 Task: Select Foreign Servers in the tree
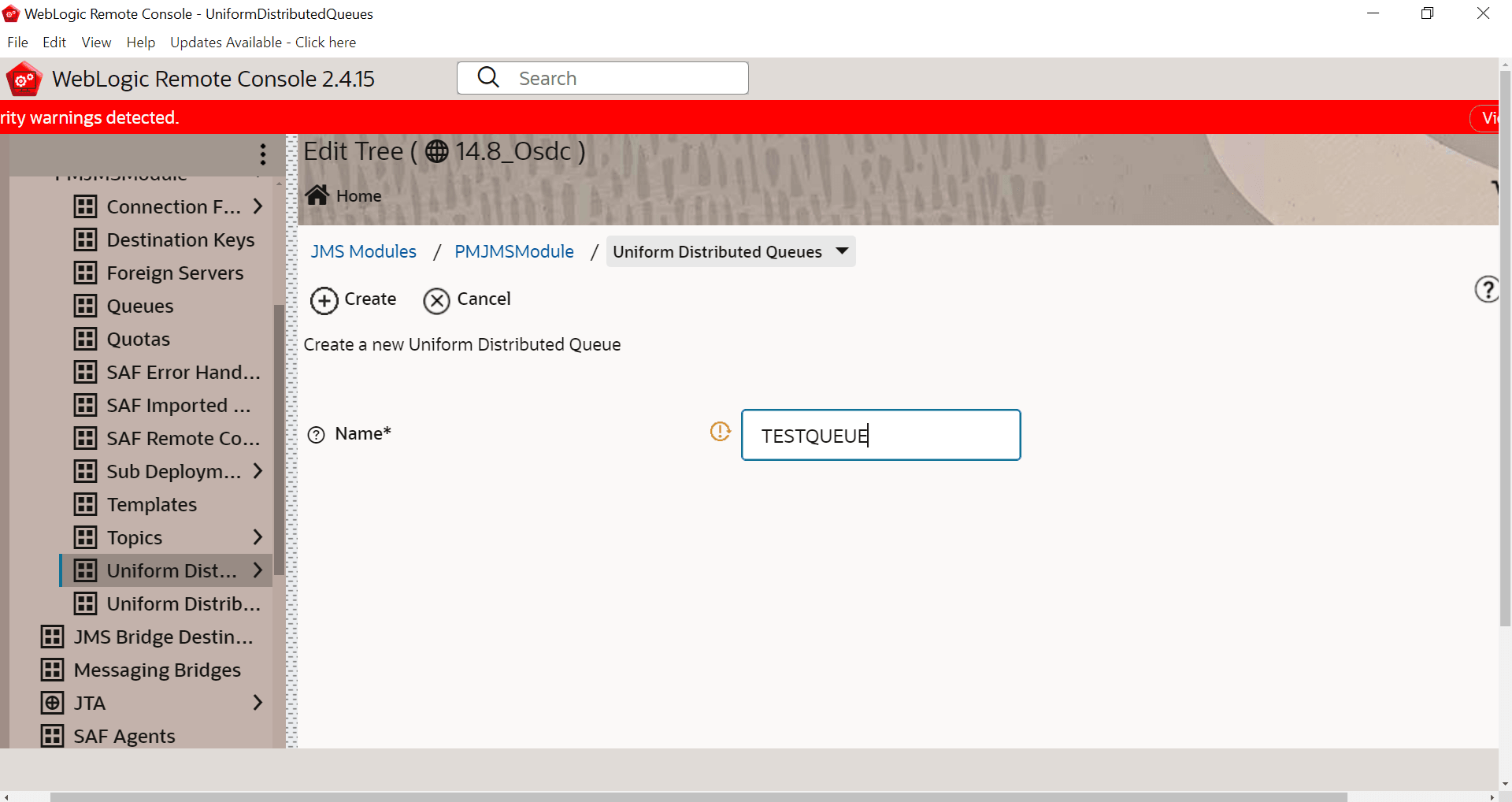(175, 273)
